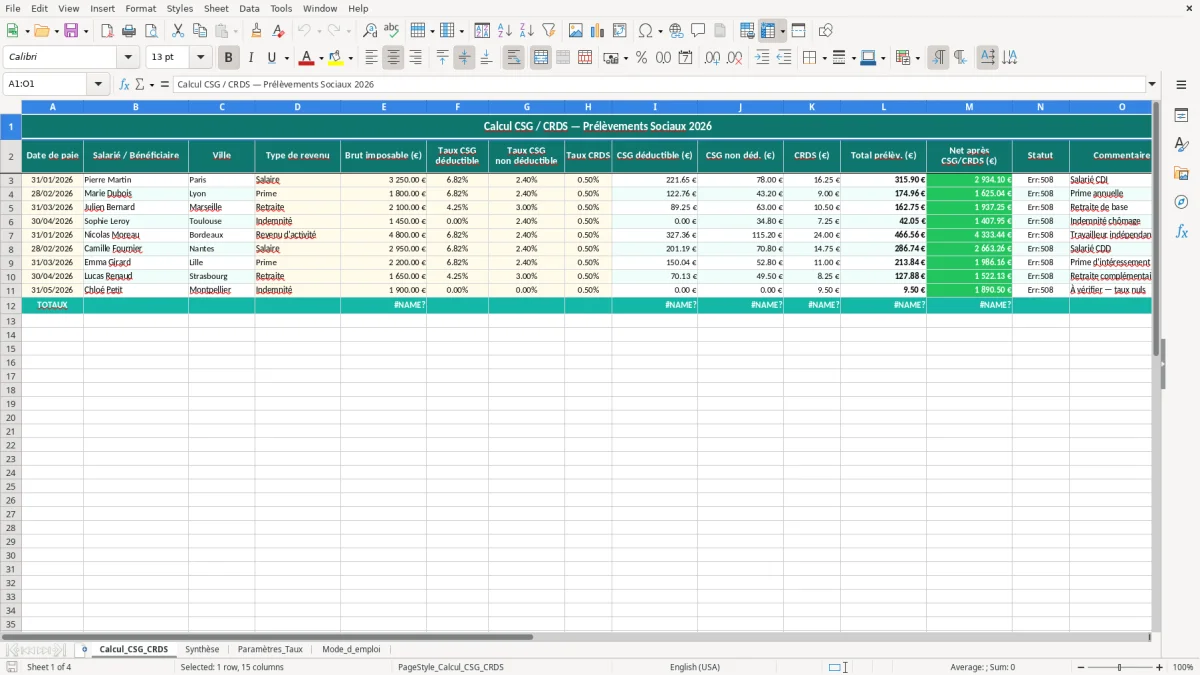
Task: Open sidebar Navigator compass icon
Action: coord(1181,202)
